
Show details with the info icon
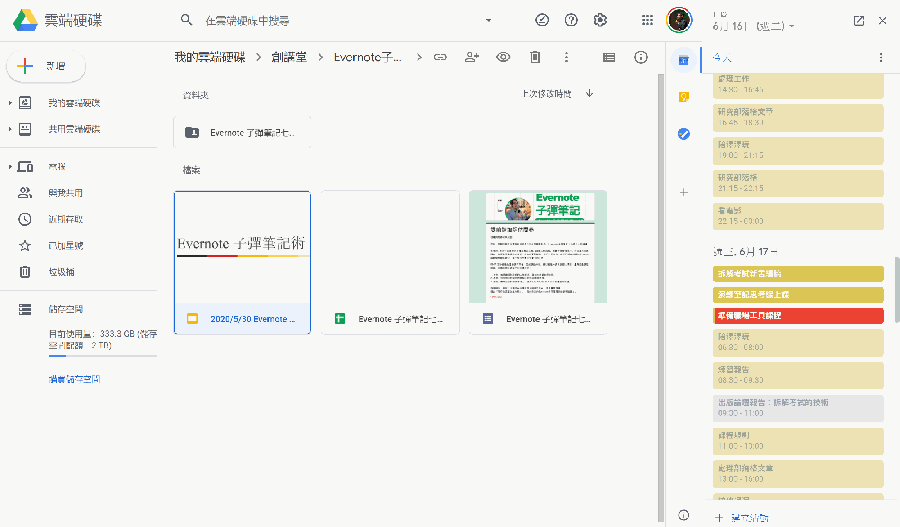(641, 57)
